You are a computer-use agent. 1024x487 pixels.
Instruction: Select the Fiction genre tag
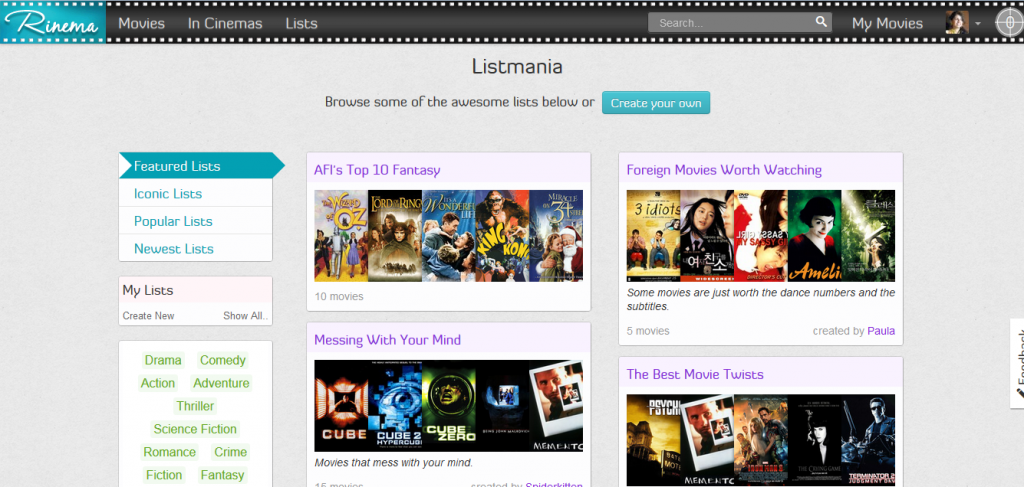pyautogui.click(x=164, y=475)
